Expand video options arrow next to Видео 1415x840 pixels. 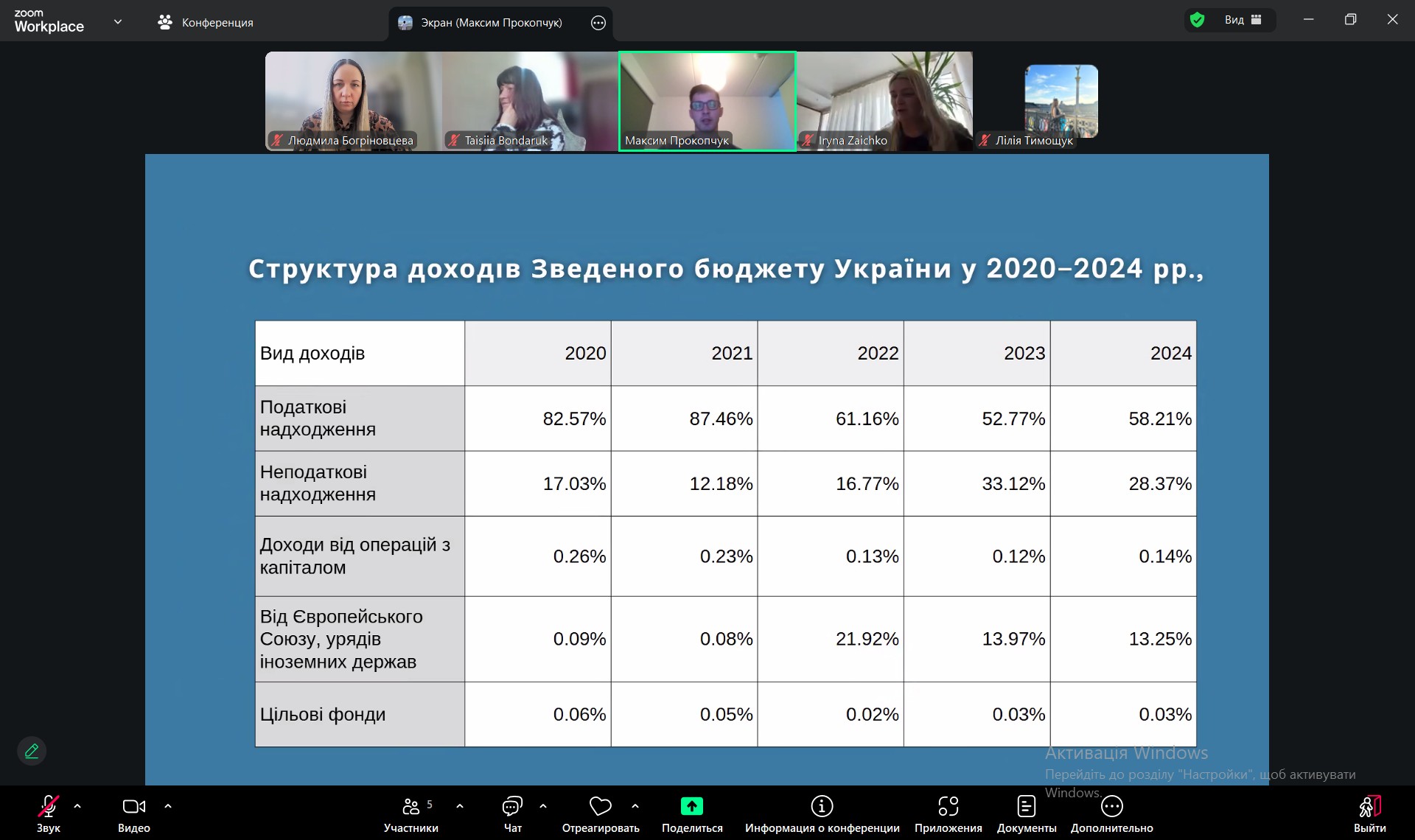pyautogui.click(x=168, y=806)
